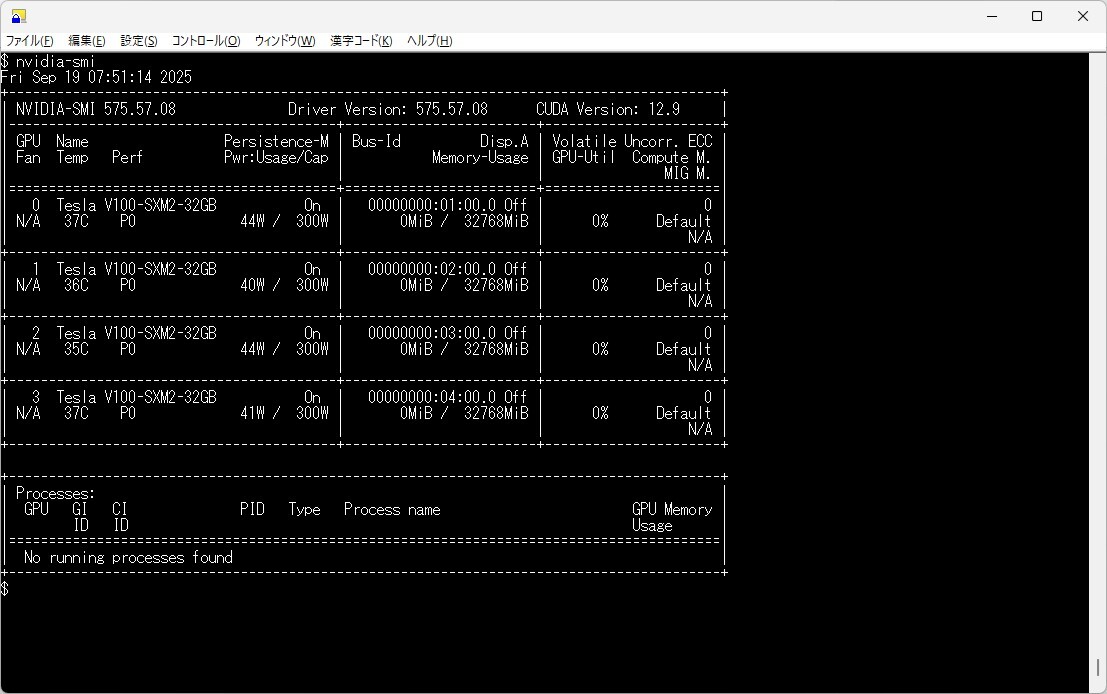1107x694 pixels.
Task: Click the Processes: heading
Action: (55, 493)
